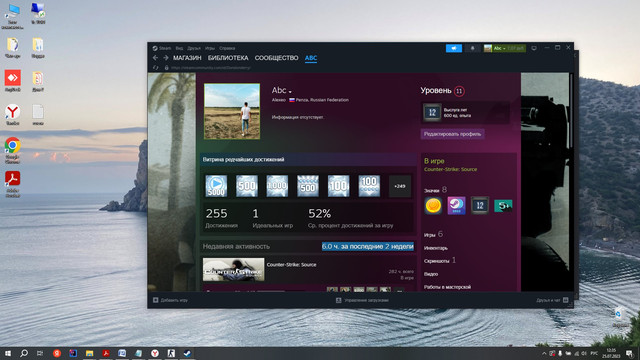The image size is (640, 360).
Task: Click the blue announcements megaphone button
Action: (453, 48)
